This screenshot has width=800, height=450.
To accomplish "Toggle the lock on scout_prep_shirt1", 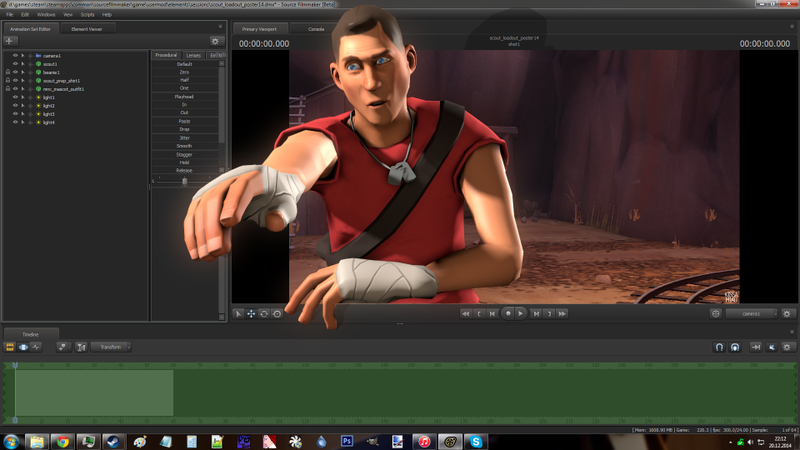I will point(8,81).
